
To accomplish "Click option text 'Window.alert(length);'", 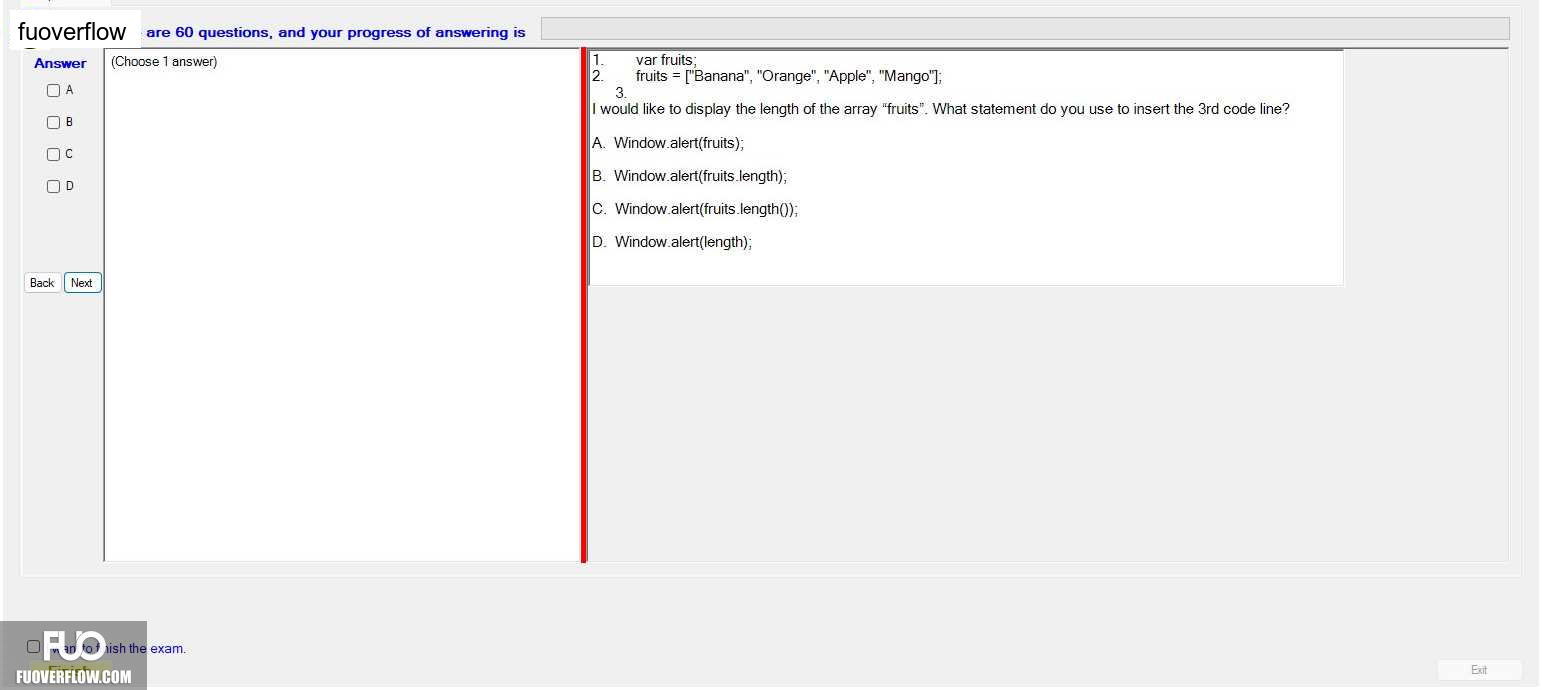I will coord(683,242).
